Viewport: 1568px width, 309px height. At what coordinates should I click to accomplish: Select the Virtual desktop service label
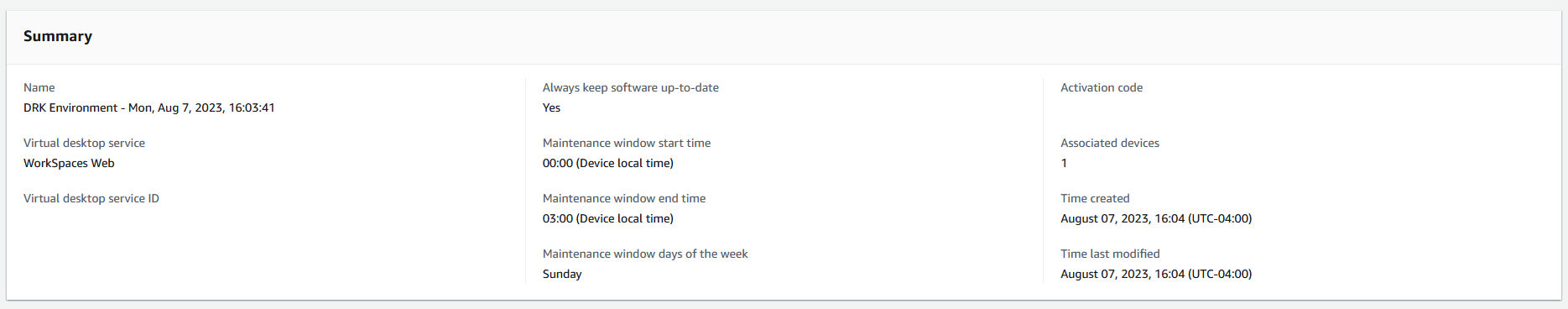point(84,143)
